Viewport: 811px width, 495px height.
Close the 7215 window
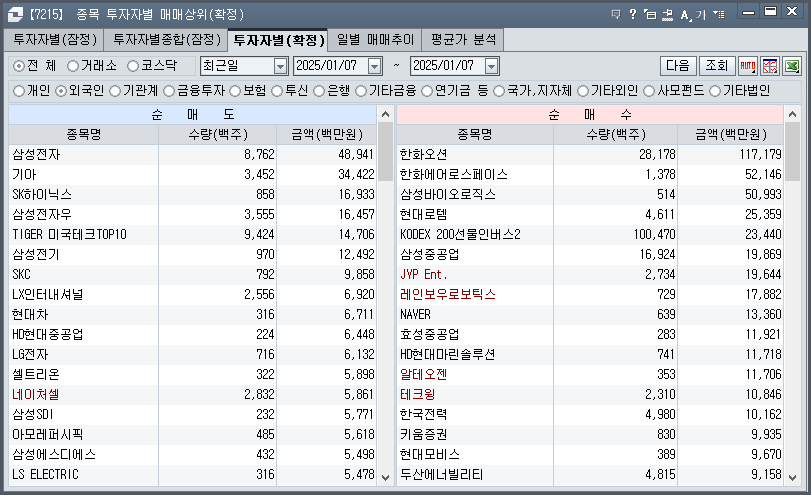coord(792,11)
